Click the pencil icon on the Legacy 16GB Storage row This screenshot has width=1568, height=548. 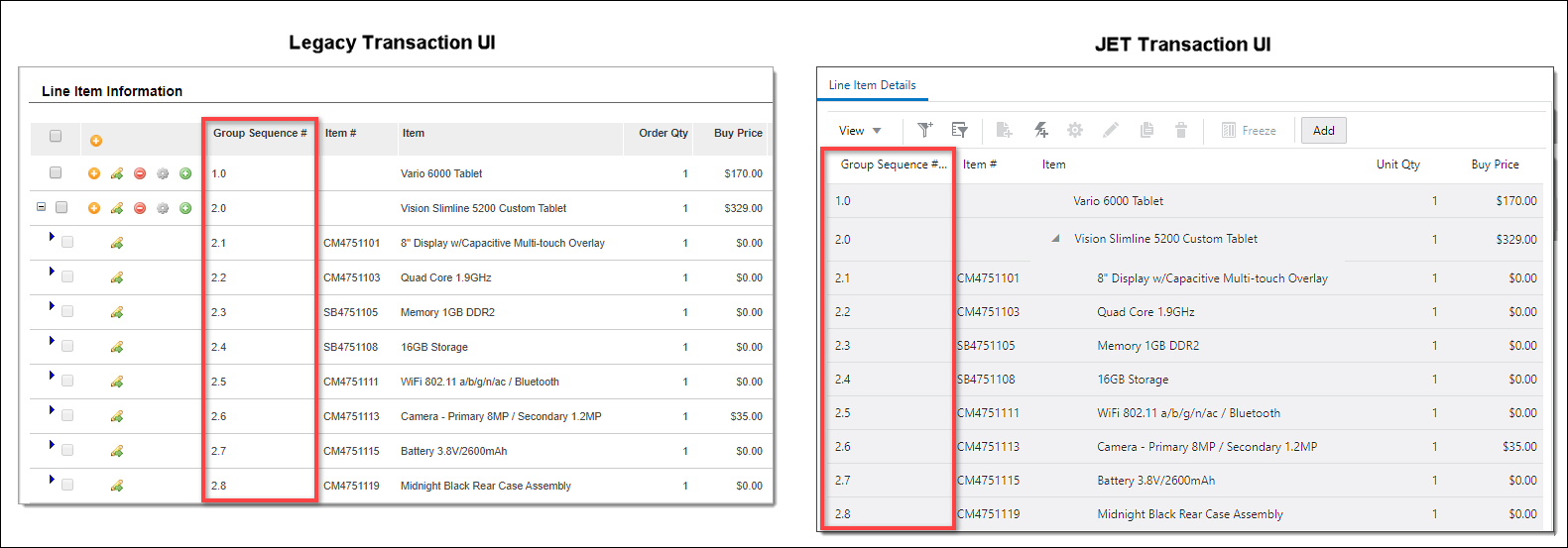[117, 347]
